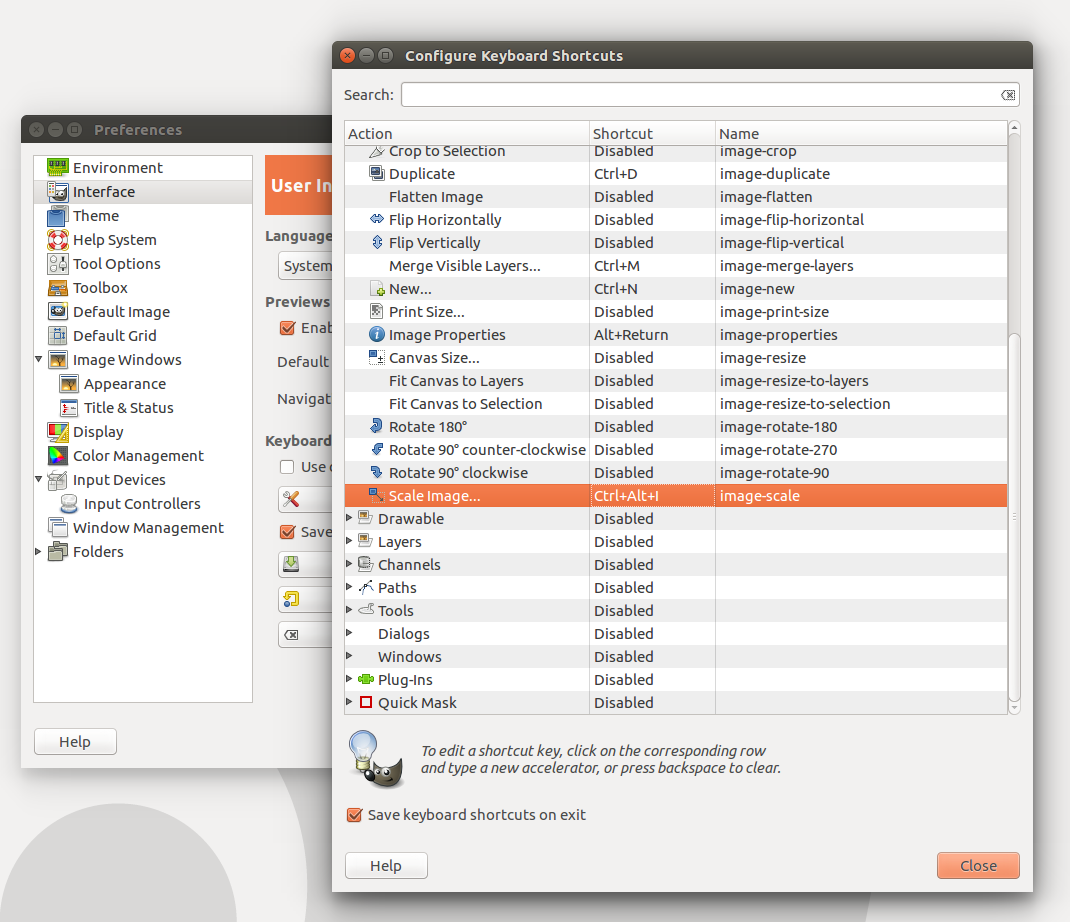1070x922 pixels.
Task: Open Theme icon in Preferences sidebar
Action: coord(57,216)
